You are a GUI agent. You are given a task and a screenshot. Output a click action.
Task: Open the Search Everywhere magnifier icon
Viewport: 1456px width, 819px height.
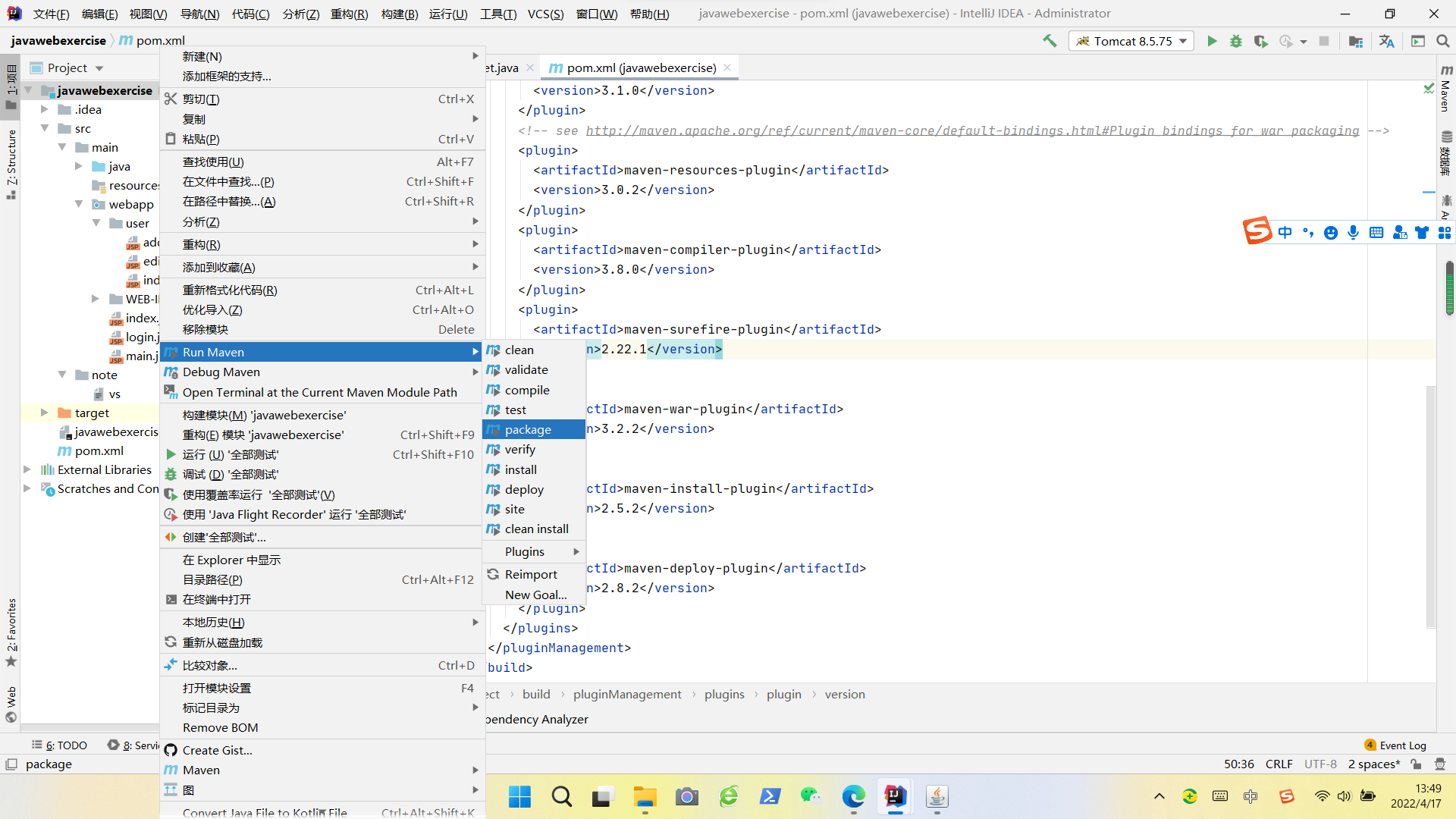[1442, 41]
